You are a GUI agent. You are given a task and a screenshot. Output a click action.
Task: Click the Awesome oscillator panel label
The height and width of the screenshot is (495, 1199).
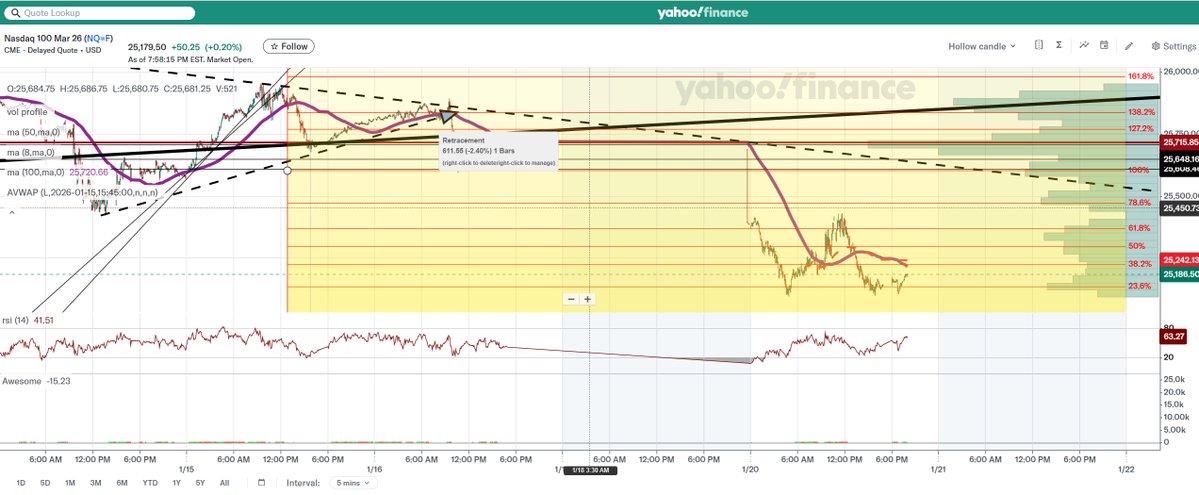pos(21,380)
